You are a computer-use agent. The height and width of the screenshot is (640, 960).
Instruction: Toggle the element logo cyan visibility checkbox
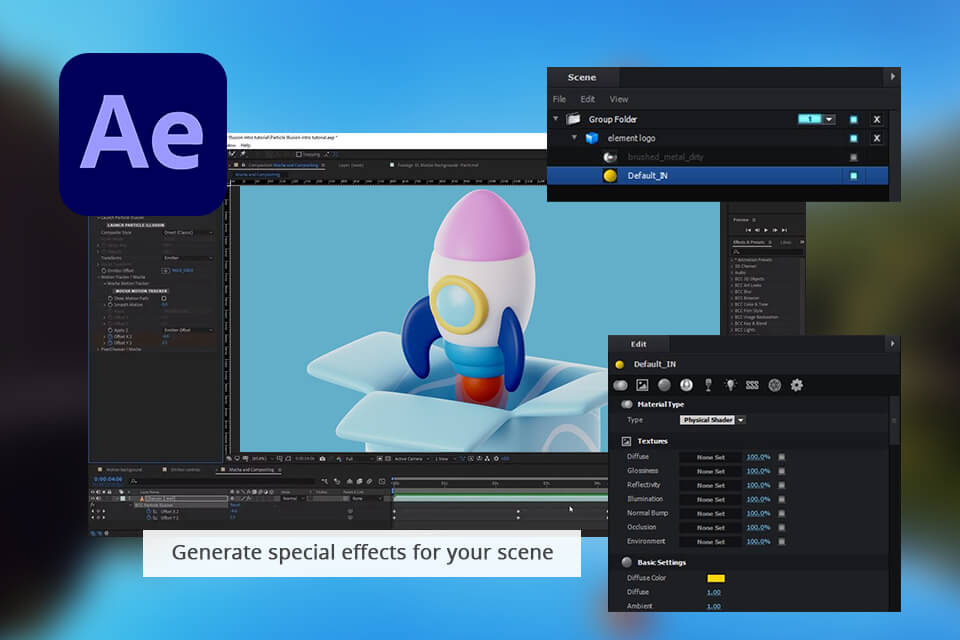click(853, 138)
